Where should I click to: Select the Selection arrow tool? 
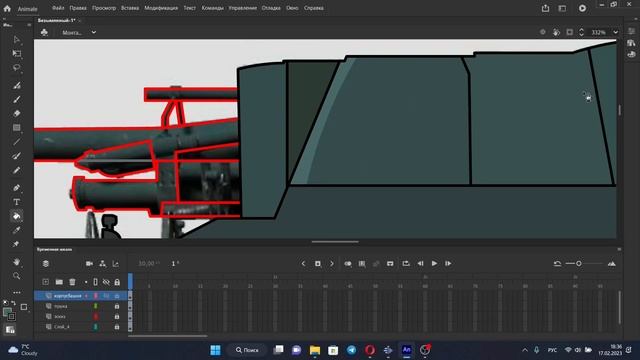pyautogui.click(x=16, y=40)
